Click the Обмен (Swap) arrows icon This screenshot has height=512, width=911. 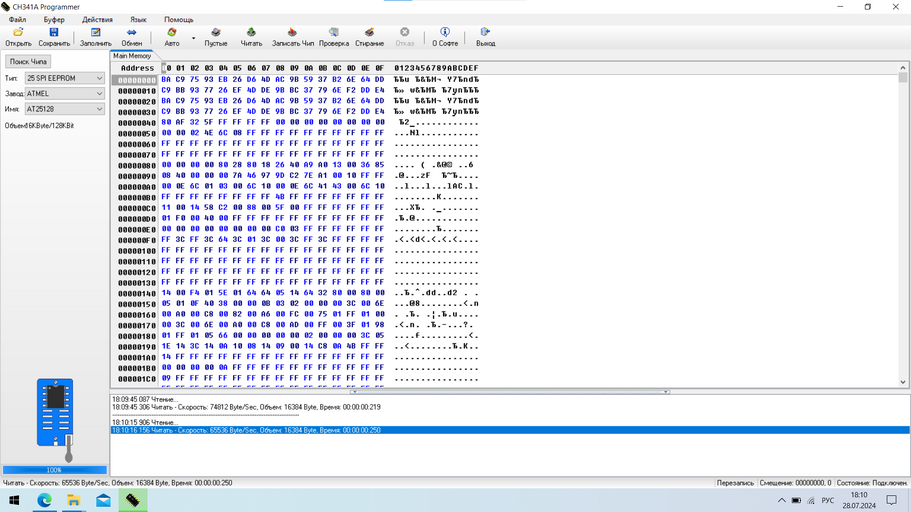[131, 33]
